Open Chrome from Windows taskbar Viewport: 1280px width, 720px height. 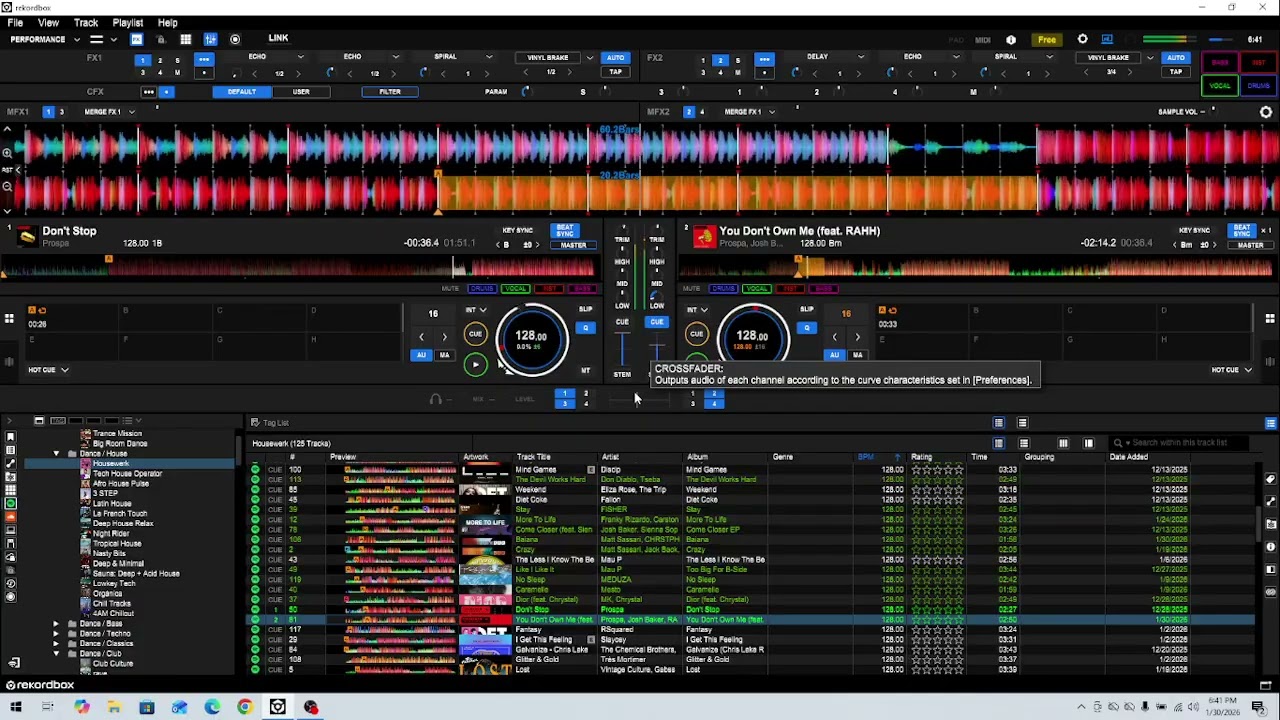[245, 707]
